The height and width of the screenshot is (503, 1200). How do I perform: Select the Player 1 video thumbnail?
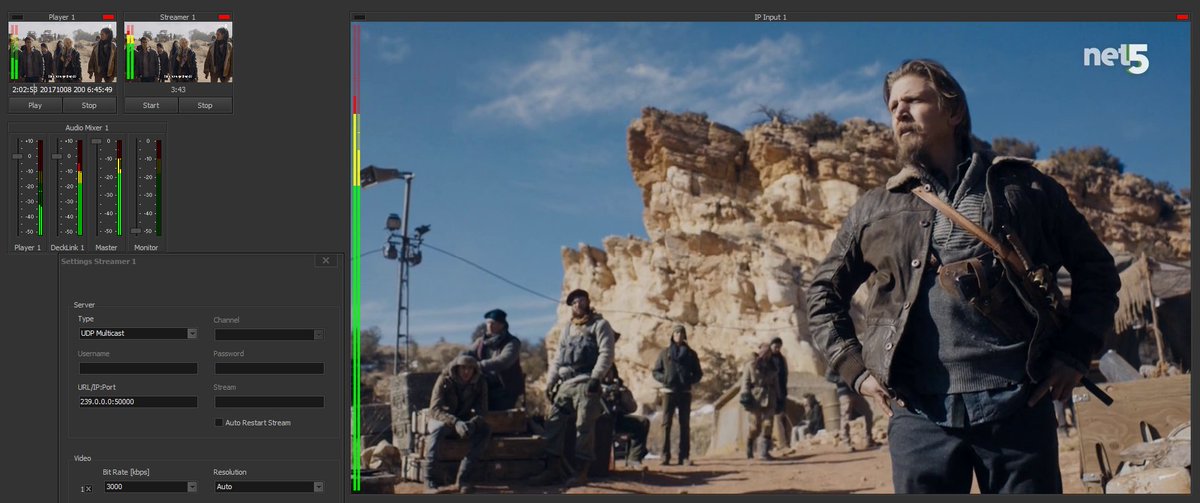click(63, 53)
